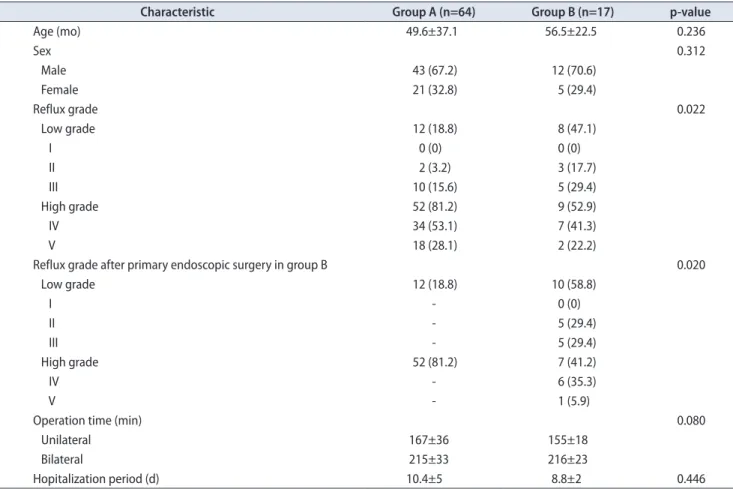The width and height of the screenshot is (733, 489).
Task: Click the cell '18 (28.1)'
Action: [434, 245]
